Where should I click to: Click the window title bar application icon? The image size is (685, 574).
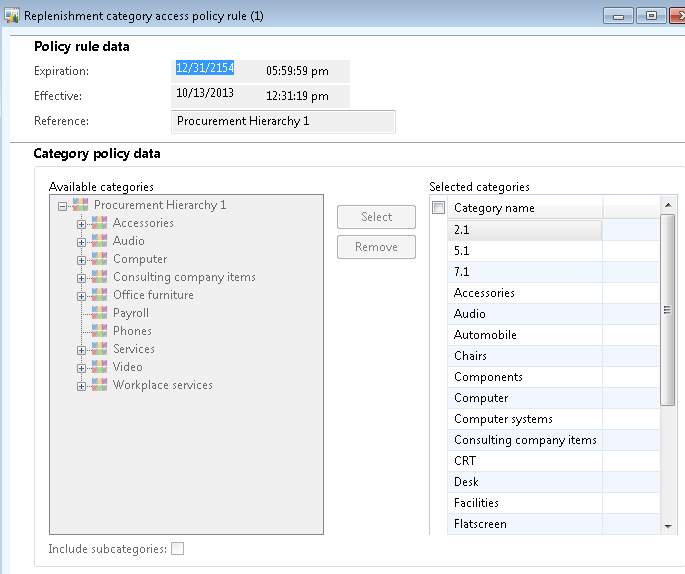pos(12,16)
